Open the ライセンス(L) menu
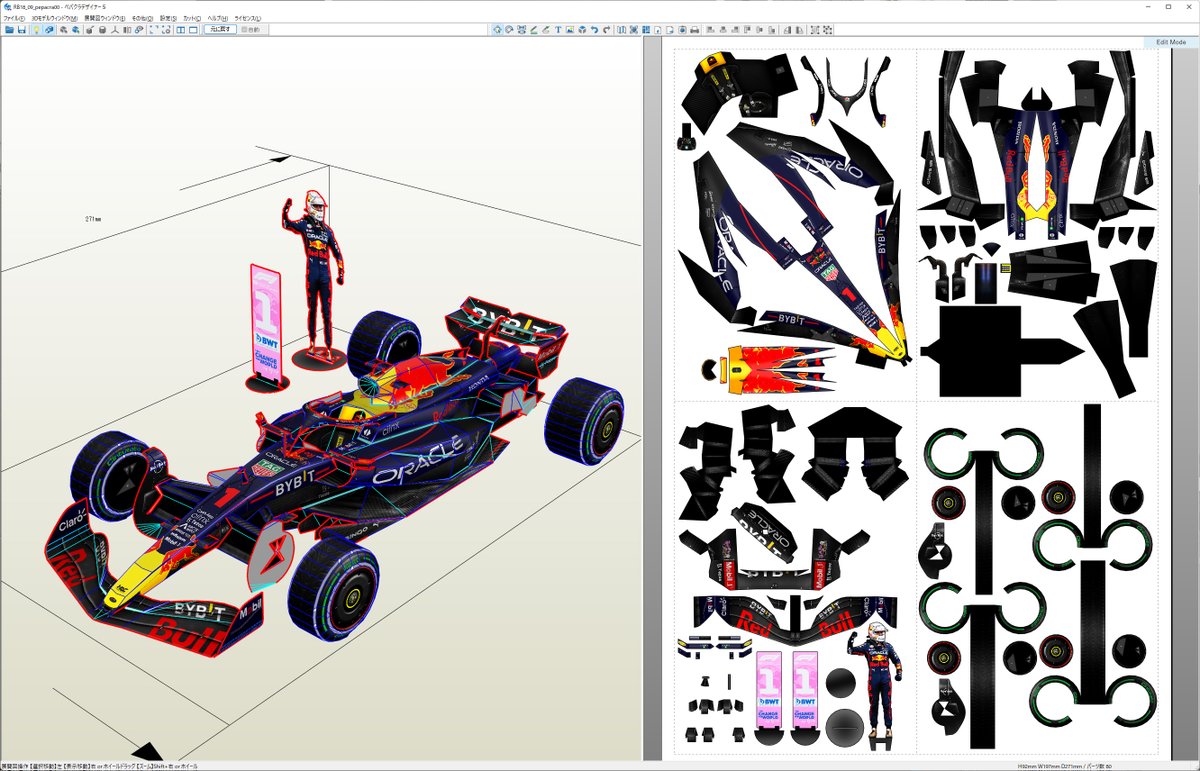Screen dimensions: 1200x771 pos(247,18)
